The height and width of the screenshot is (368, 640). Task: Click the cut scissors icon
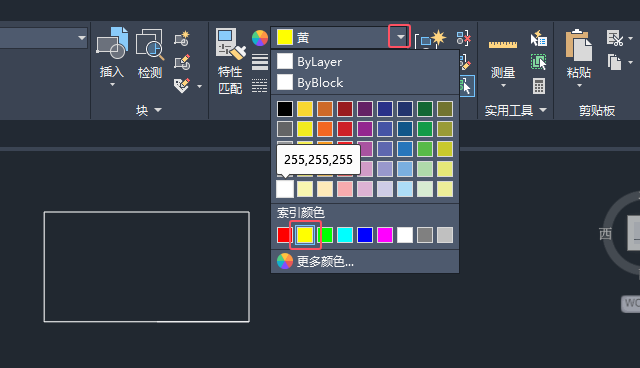(x=615, y=38)
